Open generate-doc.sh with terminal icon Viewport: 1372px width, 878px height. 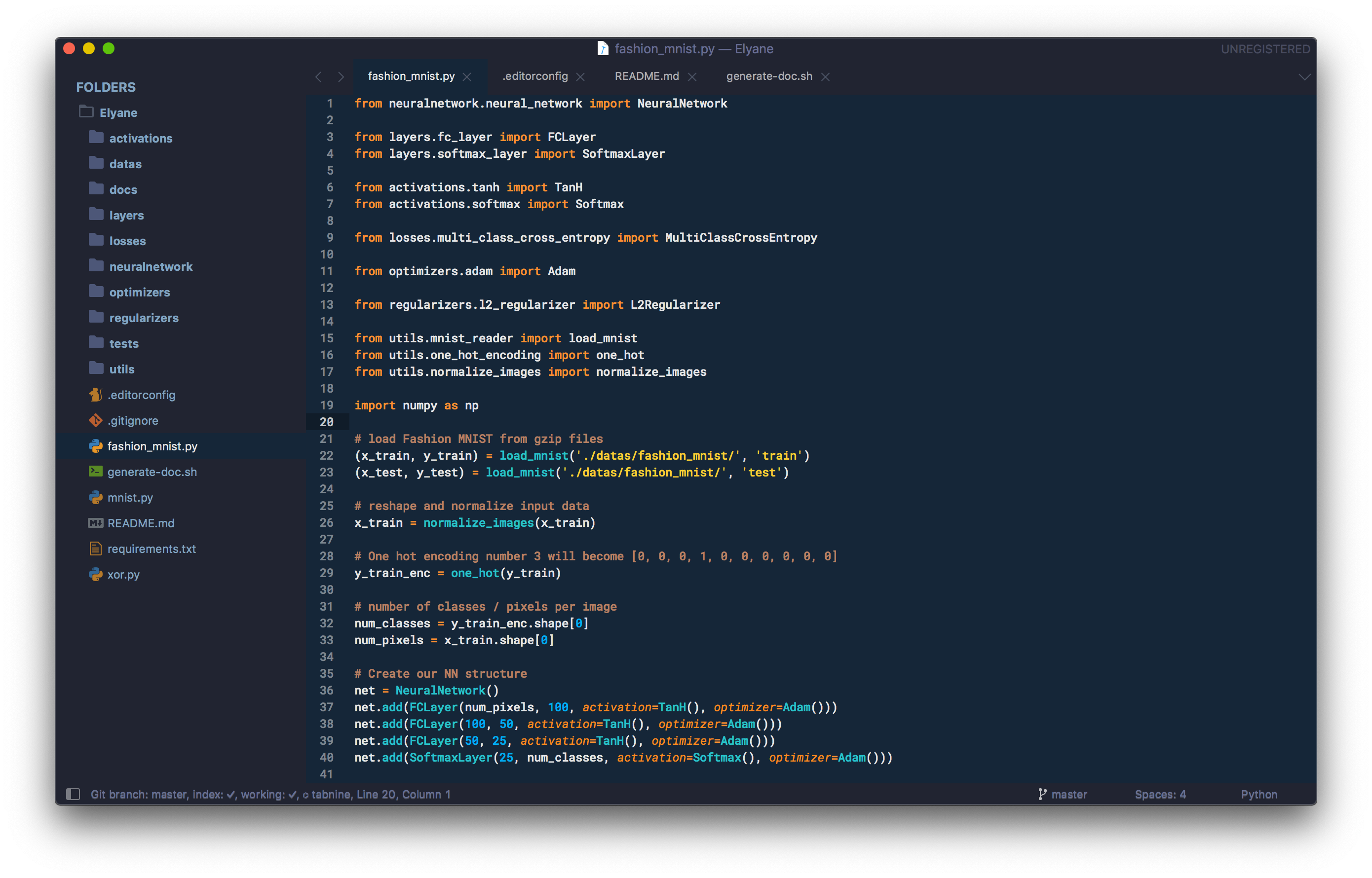coord(152,472)
